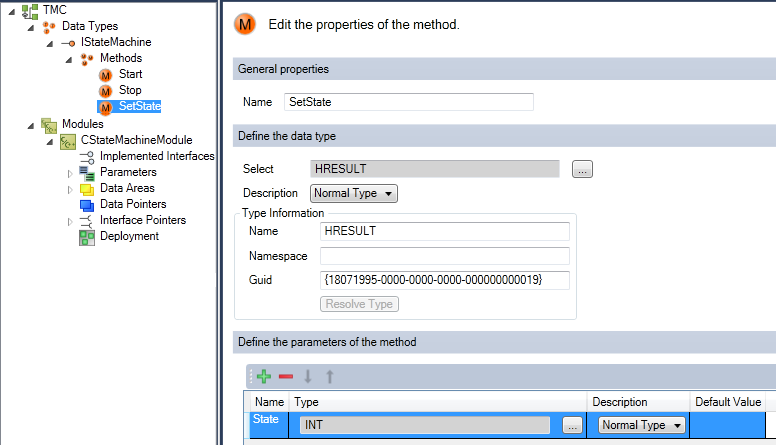Screen dimensions: 776x445
Task: Select the Stop method in tree
Action: click(x=130, y=90)
